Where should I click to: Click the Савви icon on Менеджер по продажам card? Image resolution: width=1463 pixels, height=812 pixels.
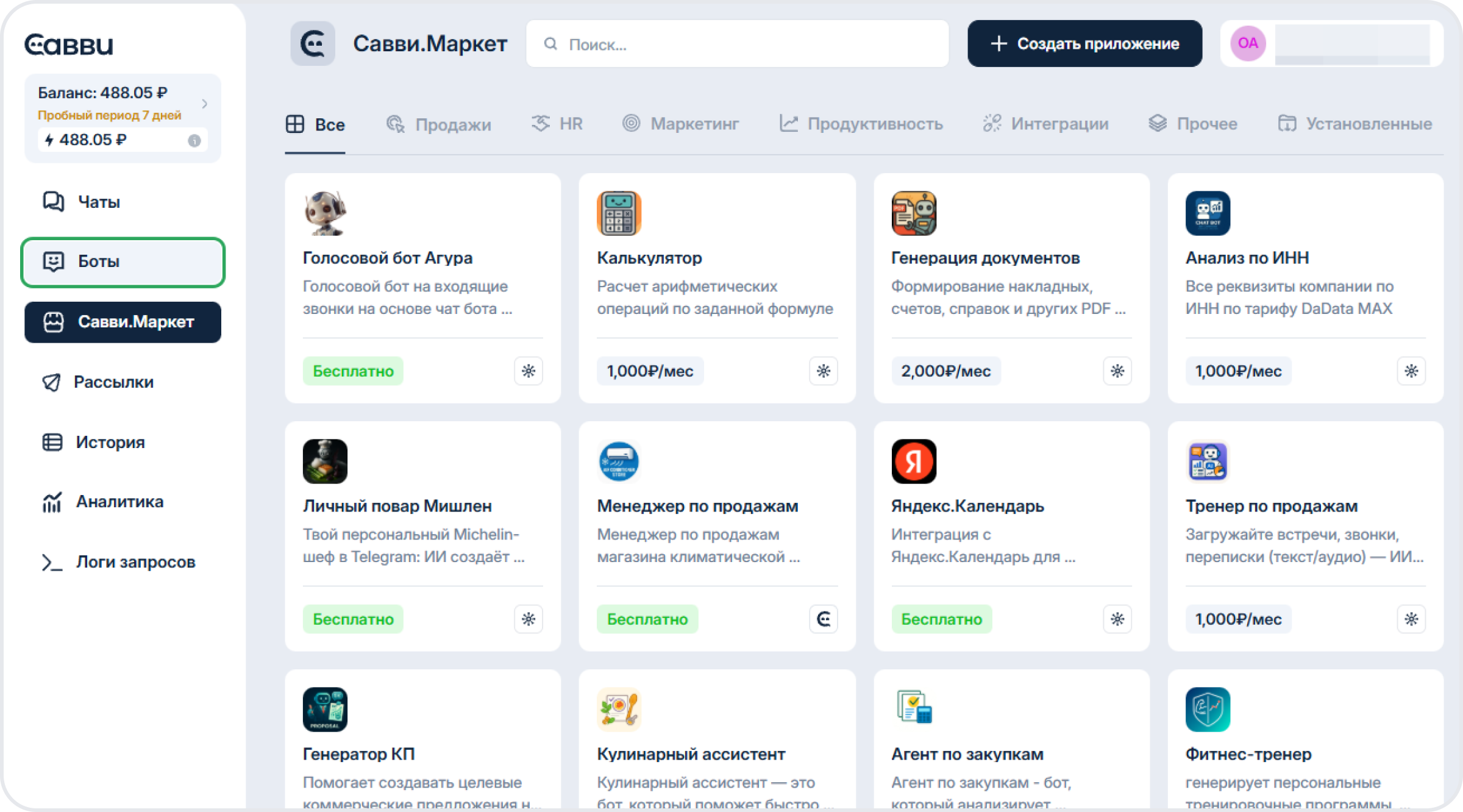point(823,619)
